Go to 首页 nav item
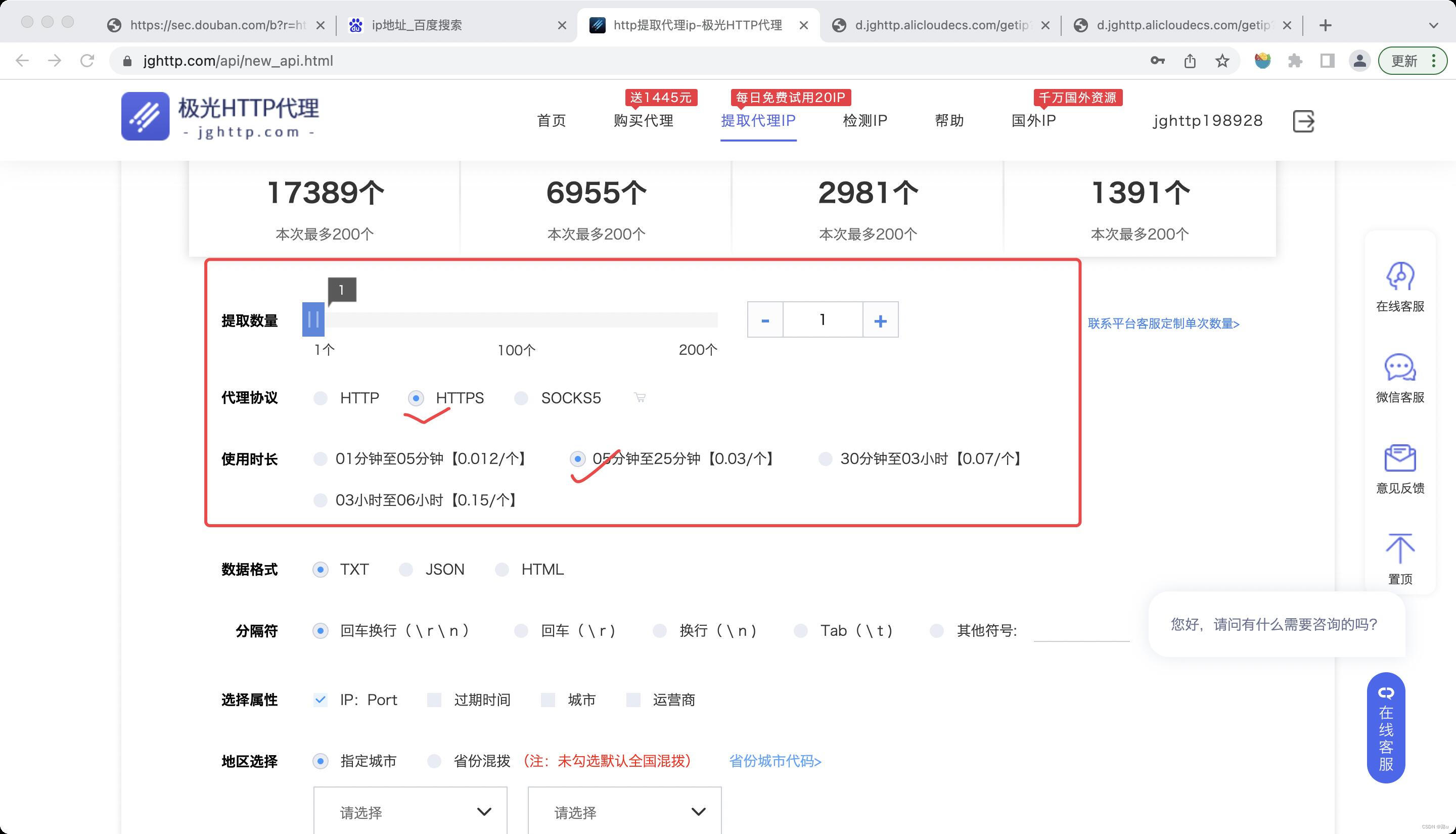This screenshot has width=1456, height=834. [551, 120]
